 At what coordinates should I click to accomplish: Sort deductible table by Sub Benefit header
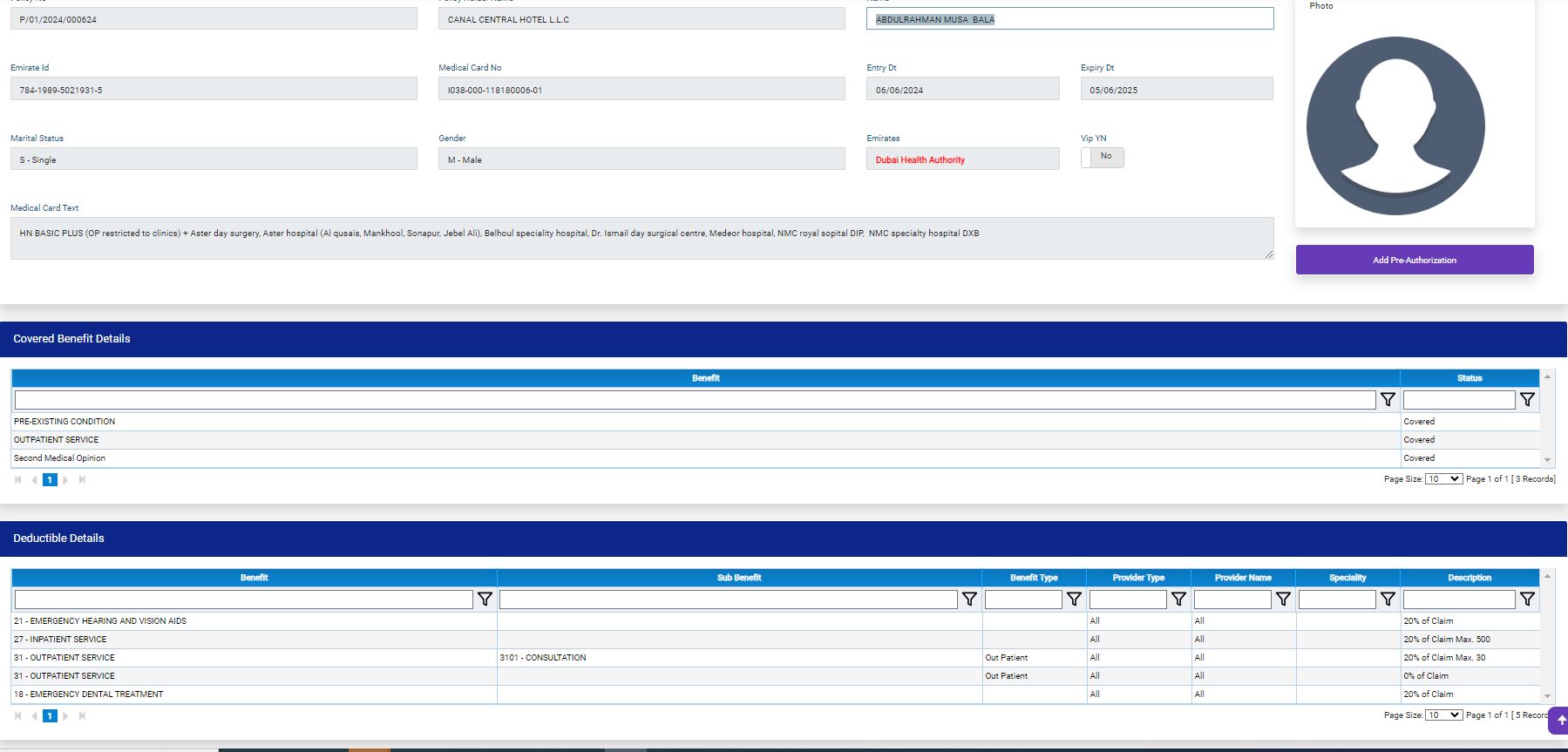pyautogui.click(x=739, y=578)
